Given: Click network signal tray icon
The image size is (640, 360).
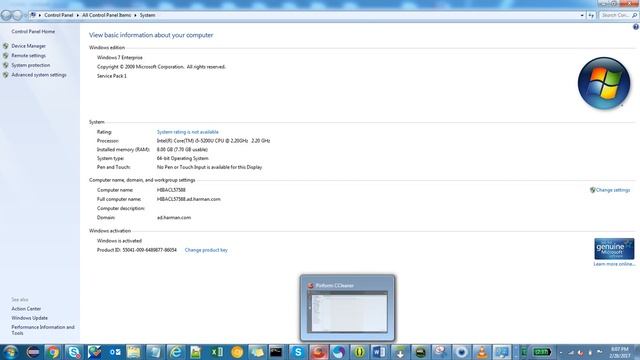Looking at the screenshot, I should (x=571, y=352).
